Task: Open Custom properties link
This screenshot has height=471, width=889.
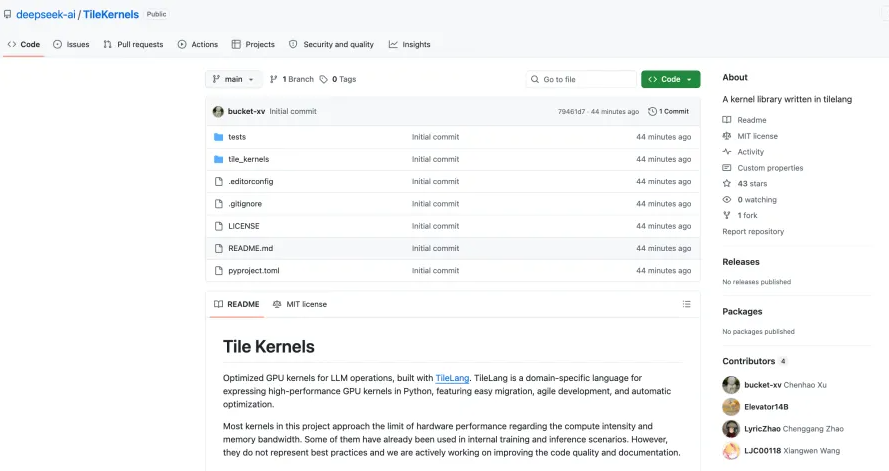Action: tap(770, 168)
